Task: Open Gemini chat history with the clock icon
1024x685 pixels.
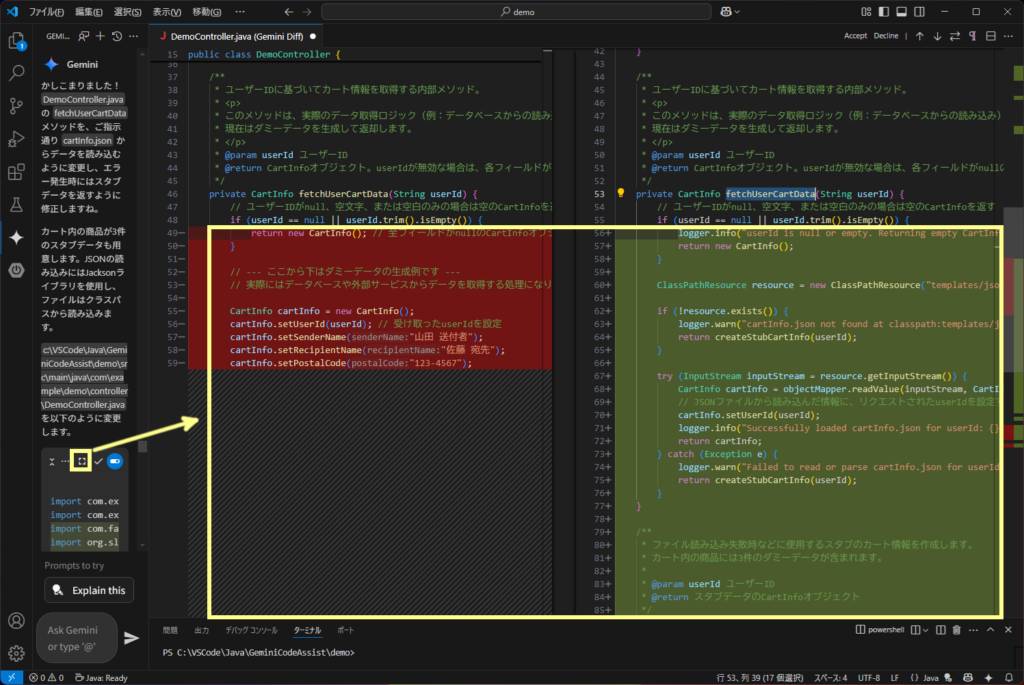Action: 117,37
